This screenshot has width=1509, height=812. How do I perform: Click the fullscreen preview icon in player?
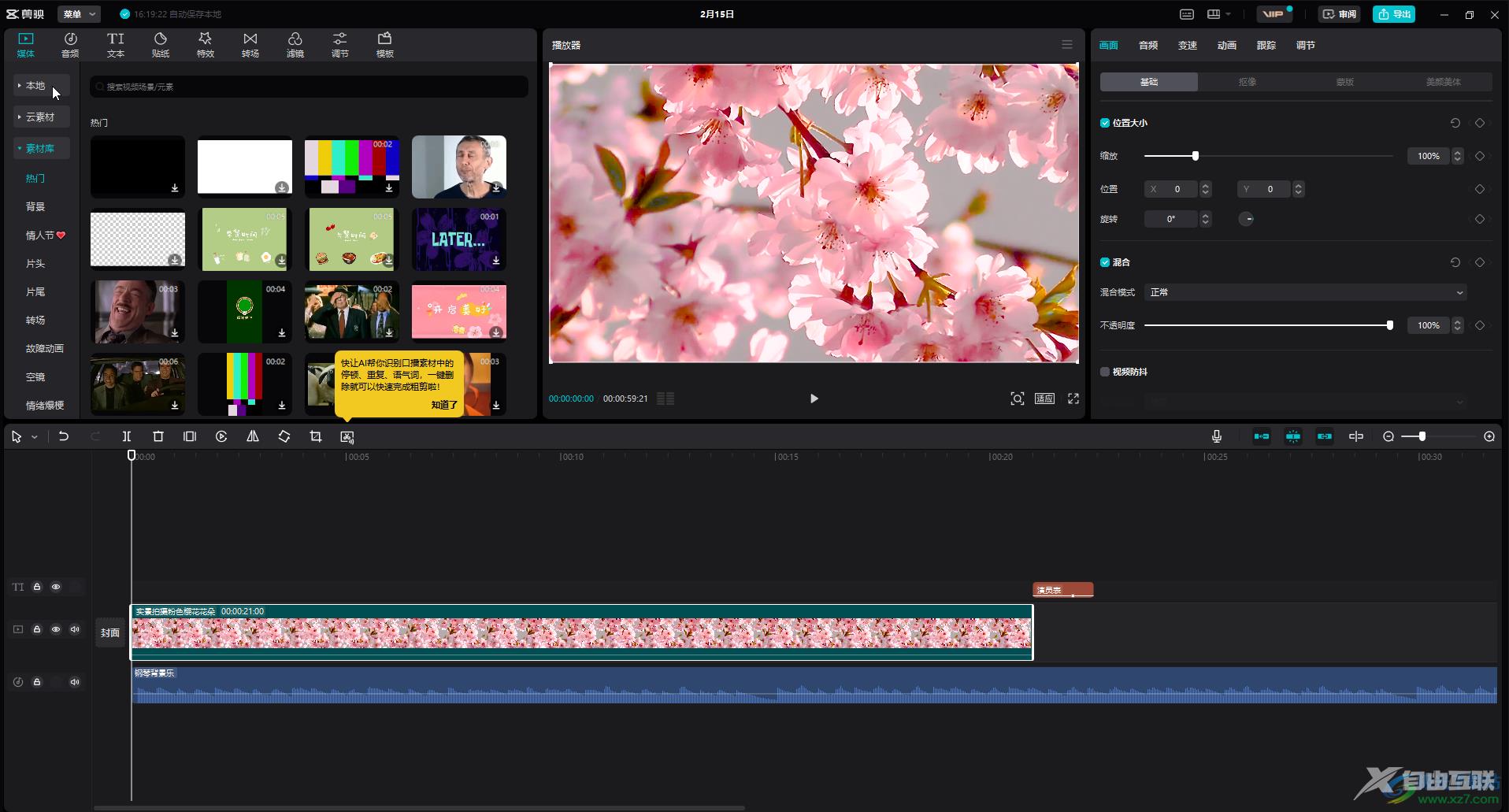tap(1073, 399)
